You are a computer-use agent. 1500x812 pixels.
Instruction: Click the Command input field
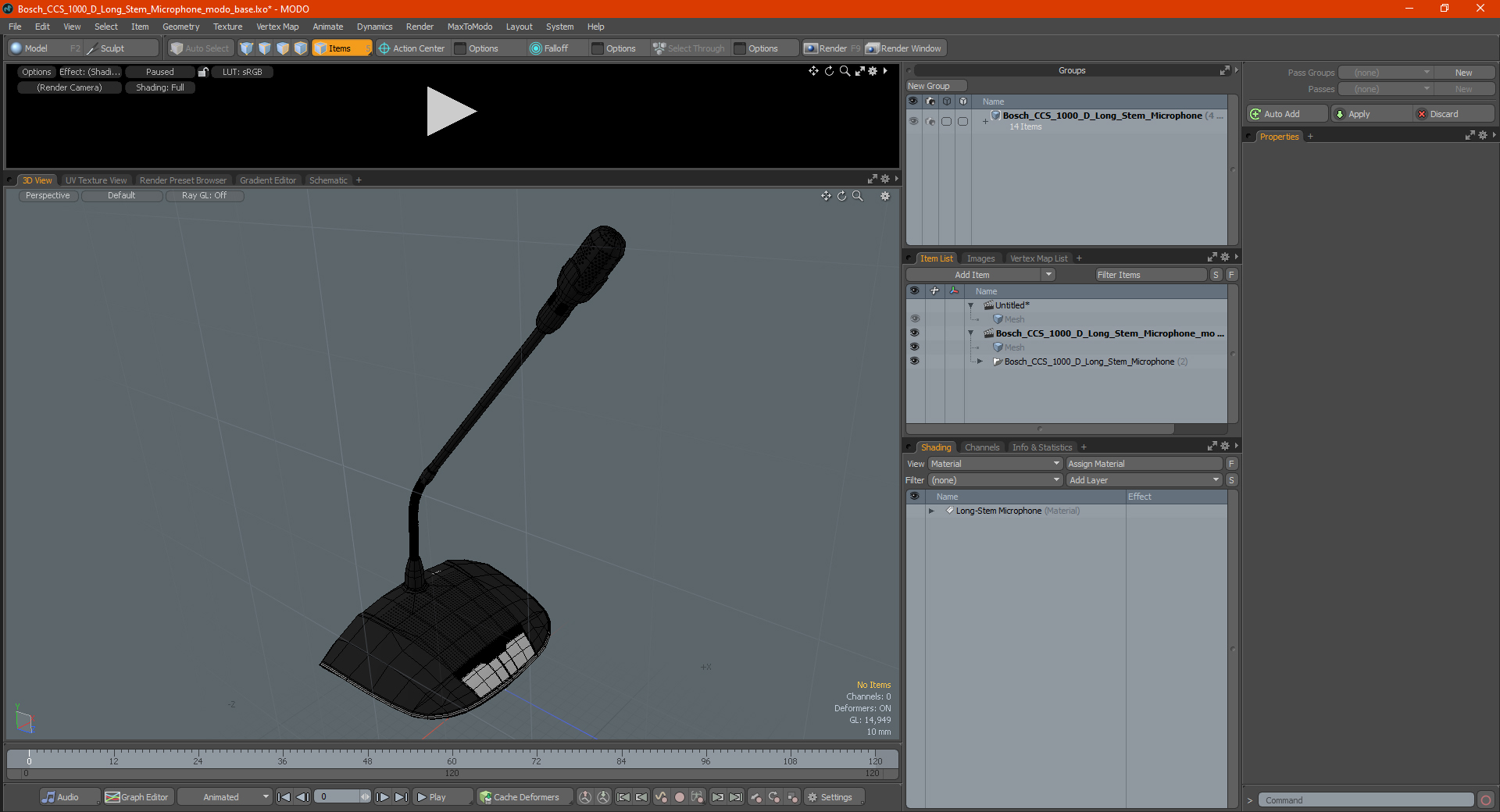(x=1366, y=800)
